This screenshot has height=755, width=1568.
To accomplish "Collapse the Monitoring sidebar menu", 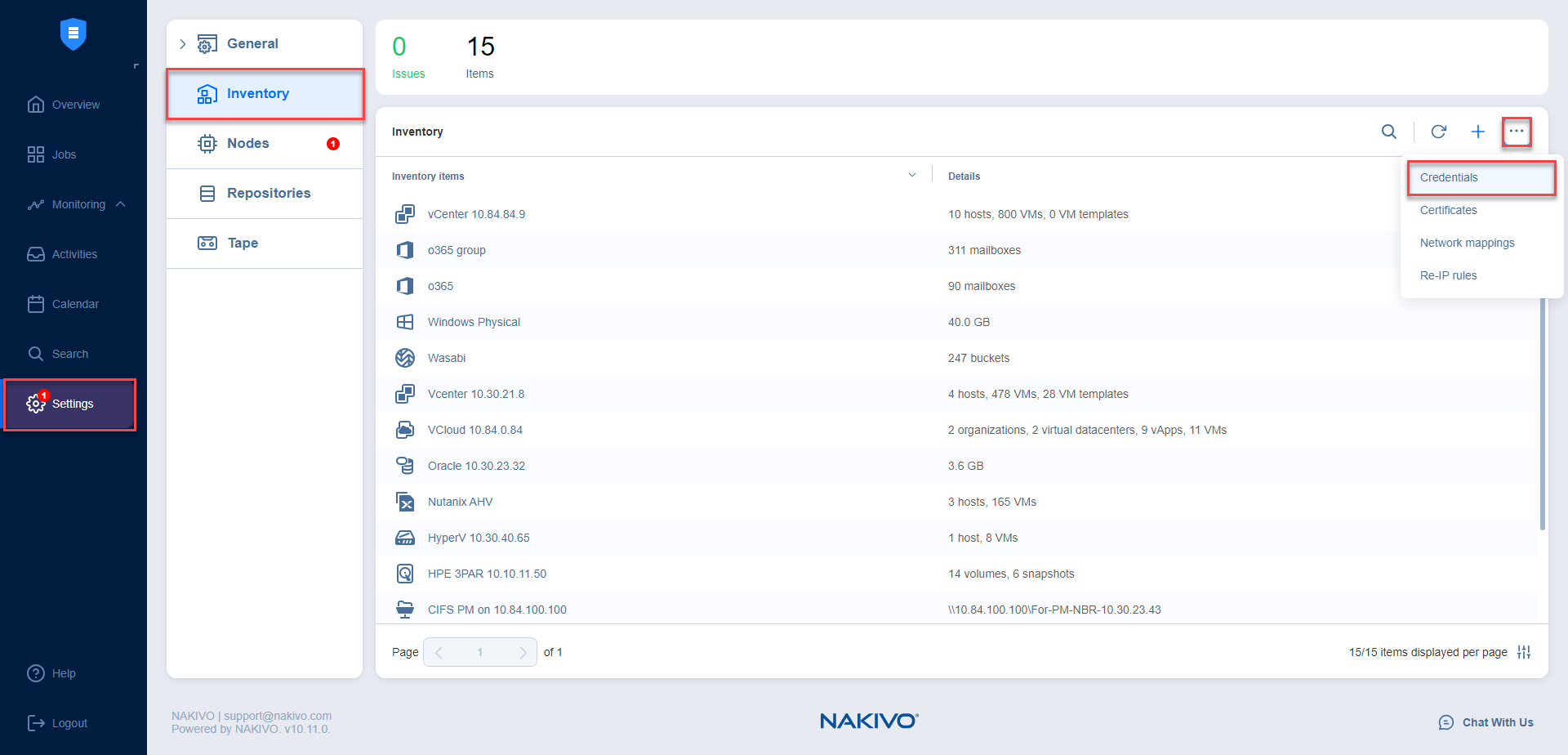I will (x=121, y=204).
